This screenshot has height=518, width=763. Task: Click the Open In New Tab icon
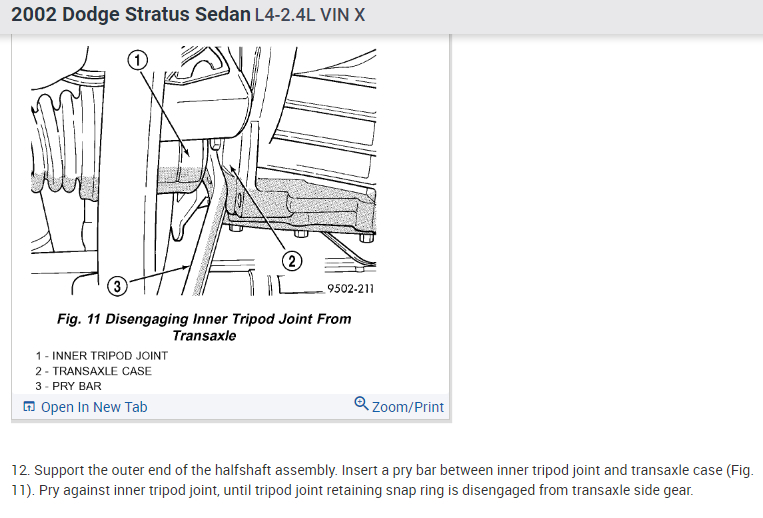29,406
